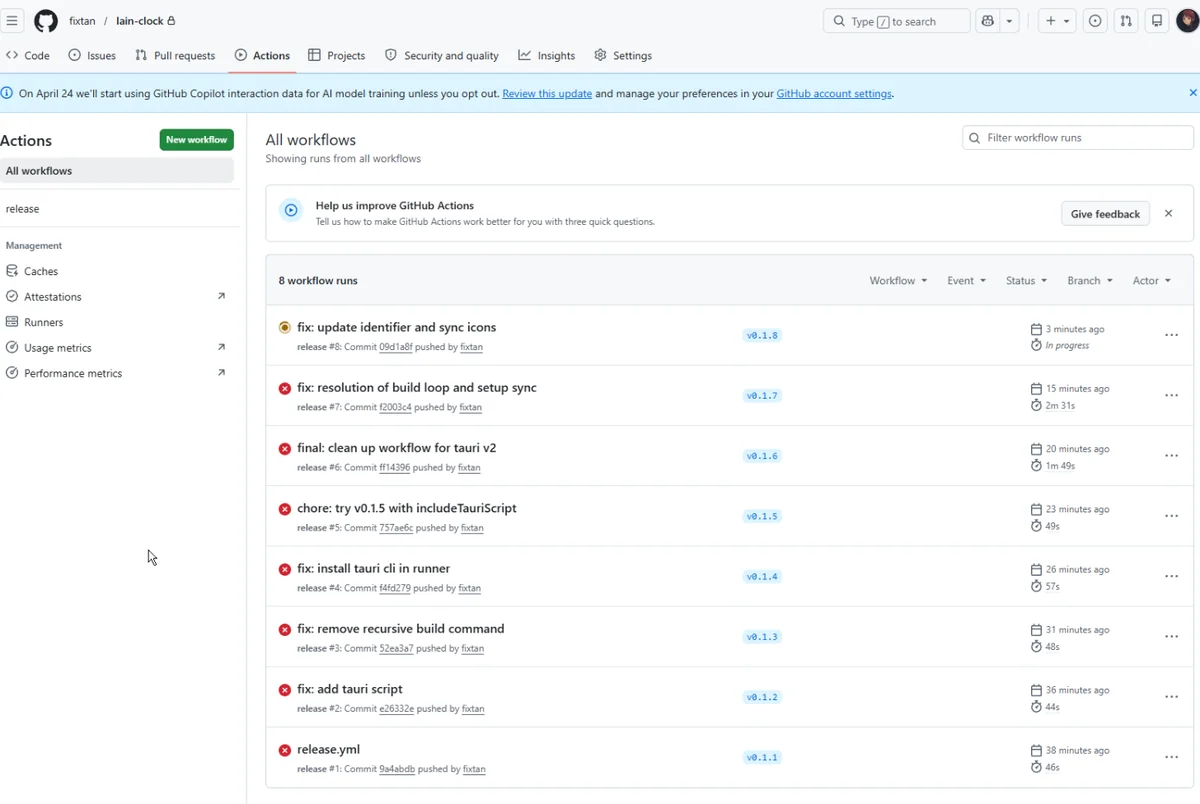
Task: Open the hamburger navigation menu
Action: pos(12,21)
